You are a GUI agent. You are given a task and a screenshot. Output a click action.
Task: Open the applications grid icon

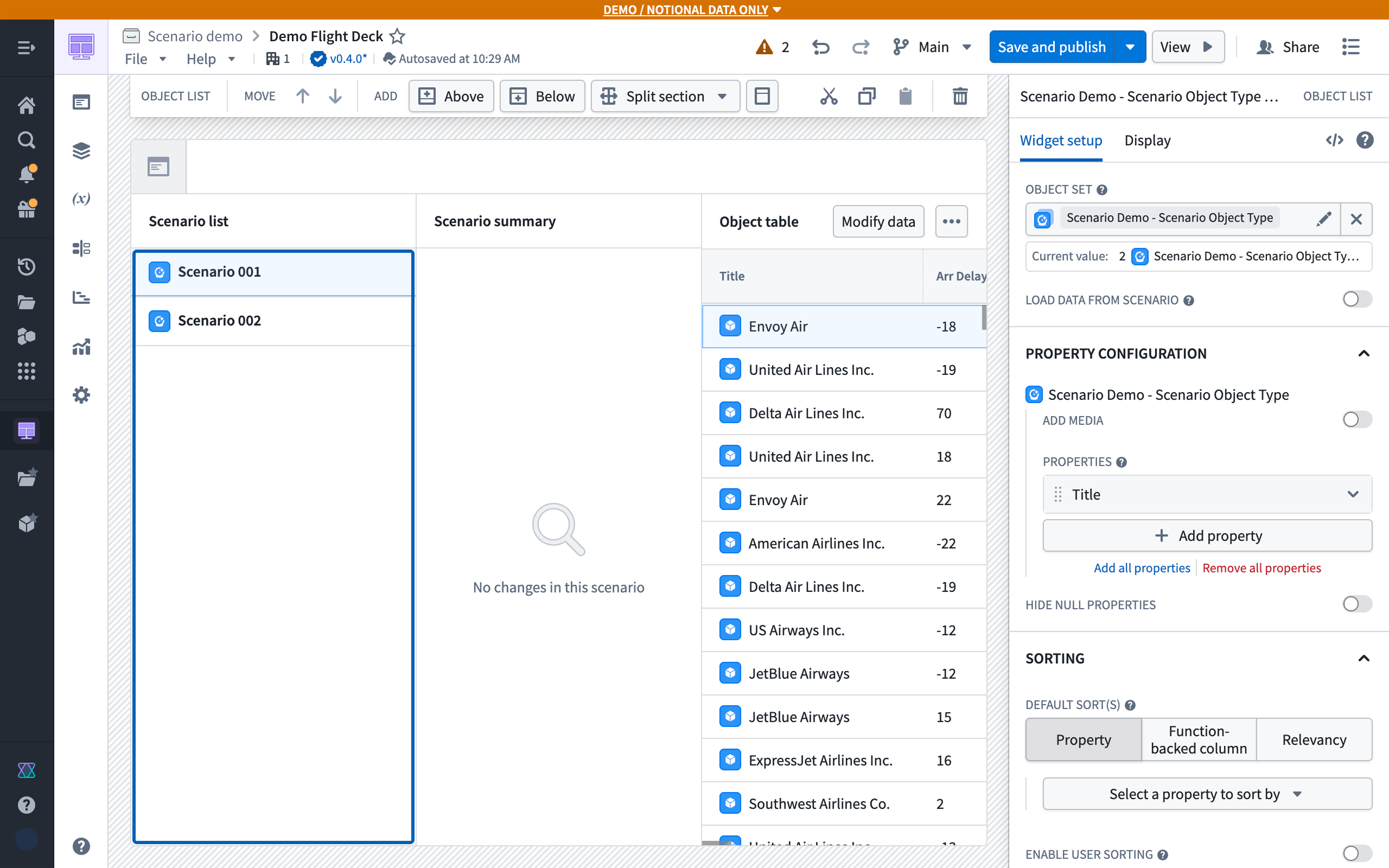click(x=27, y=371)
